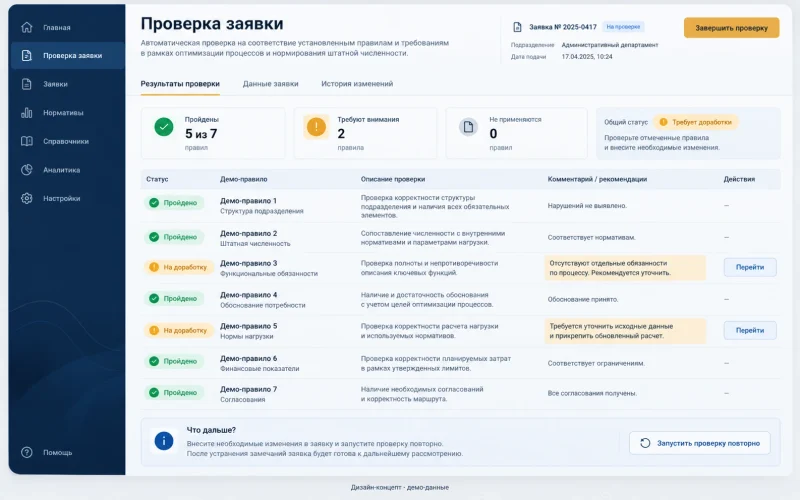Click the highlighted comment about Отсутствуют отдельные обязанности

(625, 268)
